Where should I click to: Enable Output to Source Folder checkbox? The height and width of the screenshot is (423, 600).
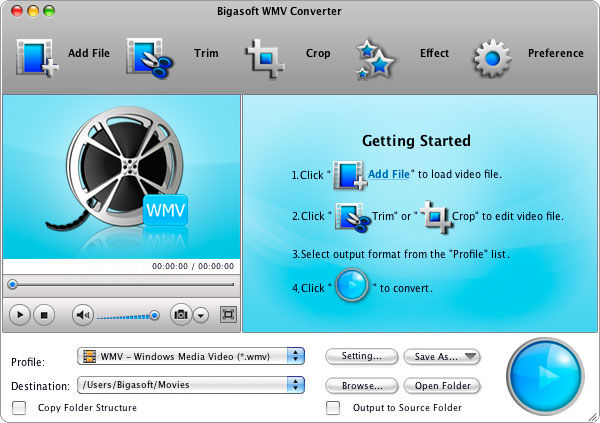click(x=333, y=408)
